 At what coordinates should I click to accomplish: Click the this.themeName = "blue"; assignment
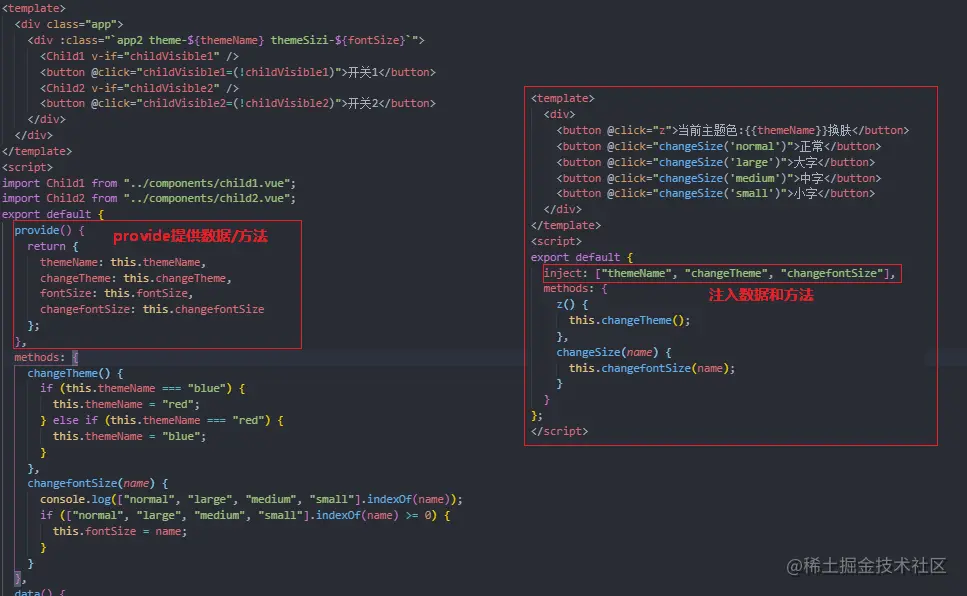coord(130,436)
